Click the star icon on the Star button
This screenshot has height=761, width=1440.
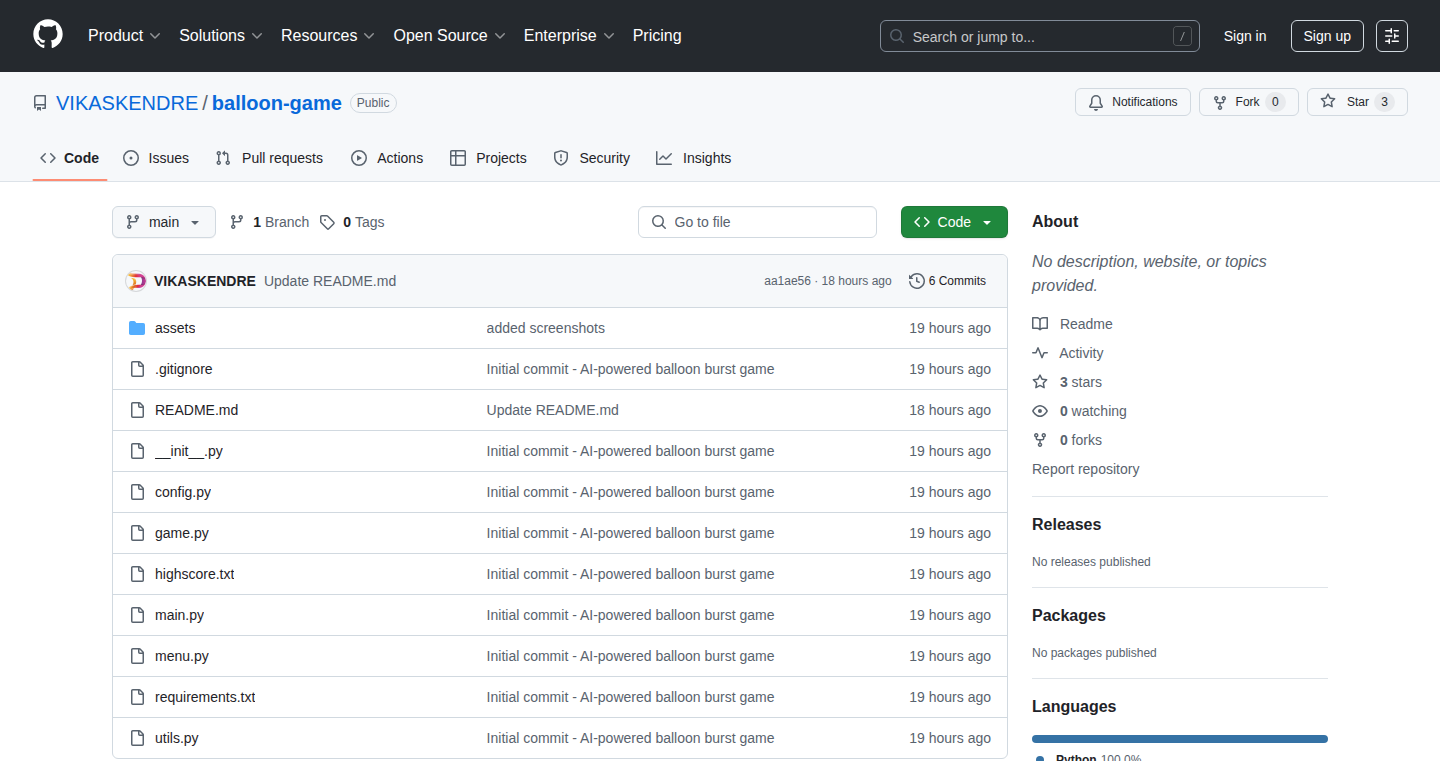point(1328,102)
